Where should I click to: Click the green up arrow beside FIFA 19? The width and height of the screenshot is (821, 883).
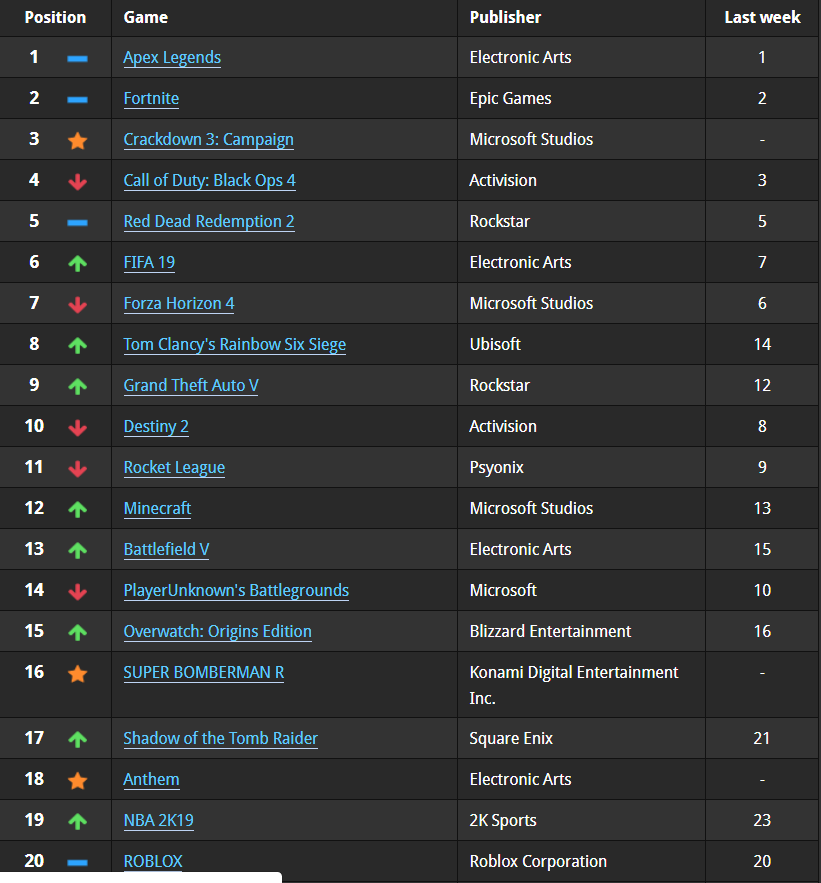click(77, 263)
